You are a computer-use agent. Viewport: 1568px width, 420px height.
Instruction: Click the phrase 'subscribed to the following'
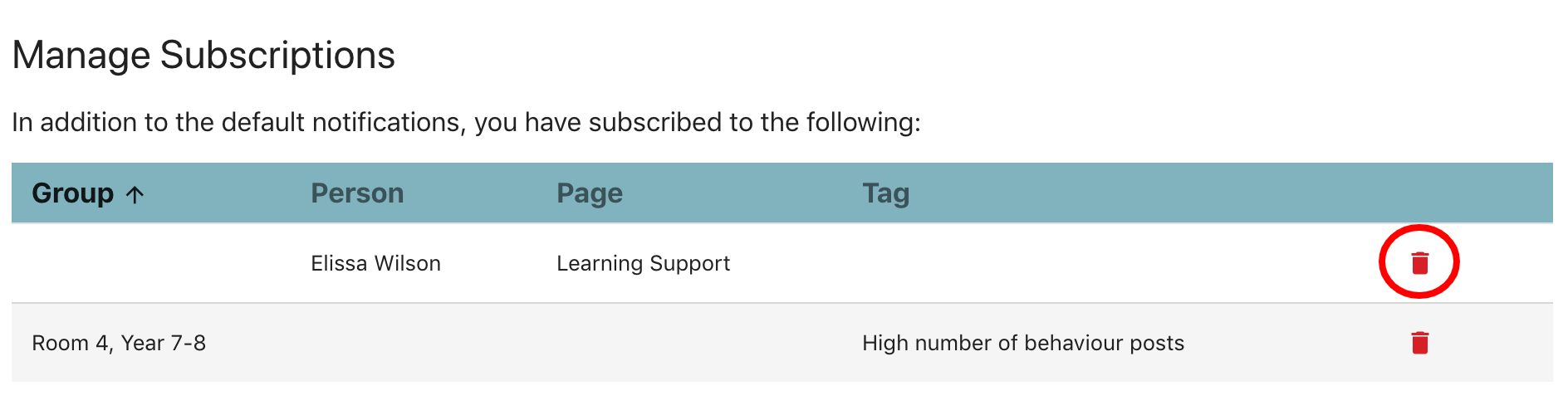click(754, 122)
